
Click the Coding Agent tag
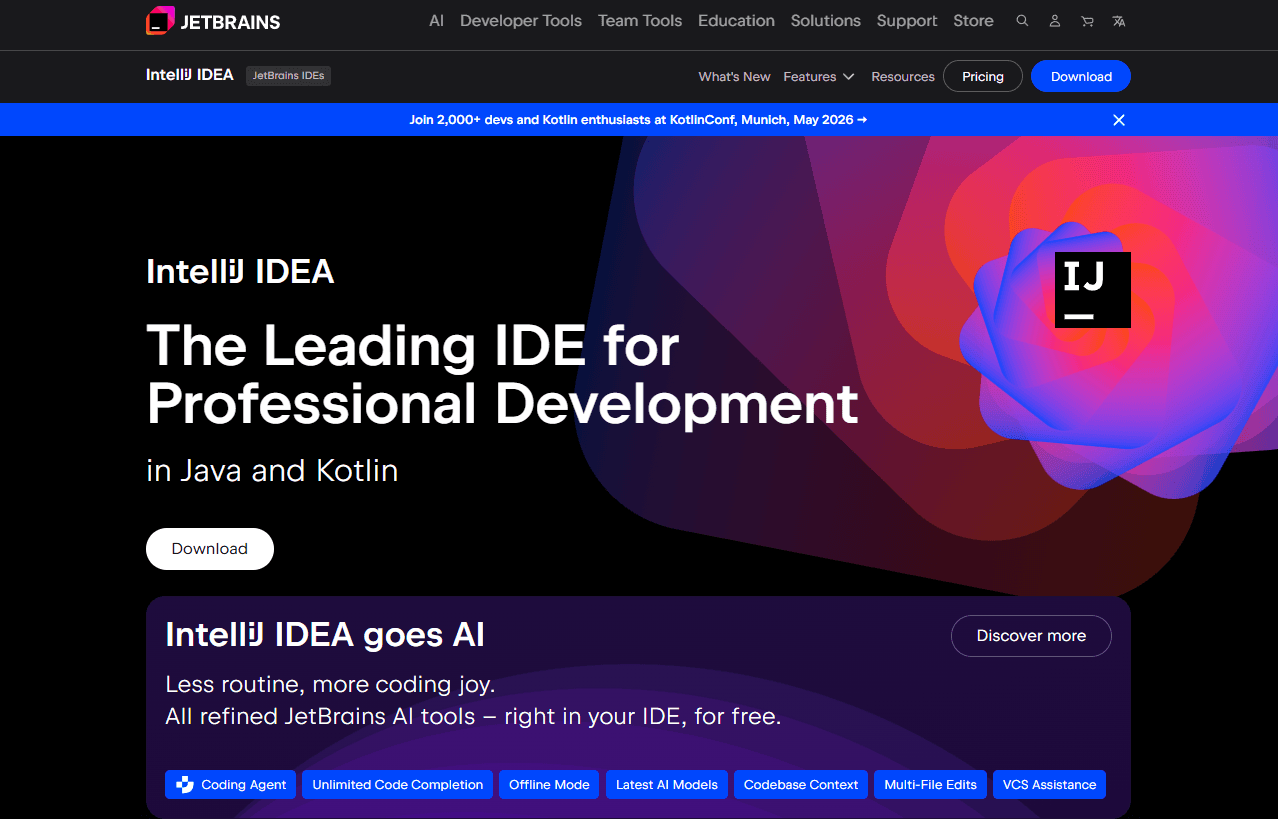(231, 785)
